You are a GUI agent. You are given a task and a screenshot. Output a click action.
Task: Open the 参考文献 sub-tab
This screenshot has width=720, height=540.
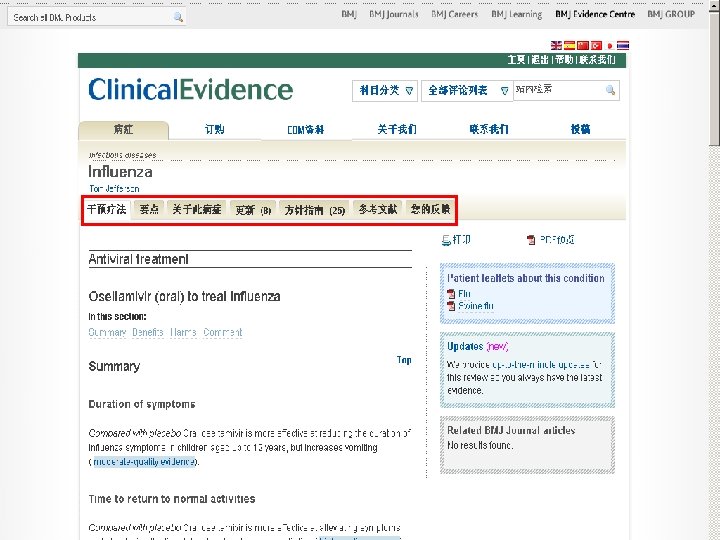pos(378,210)
